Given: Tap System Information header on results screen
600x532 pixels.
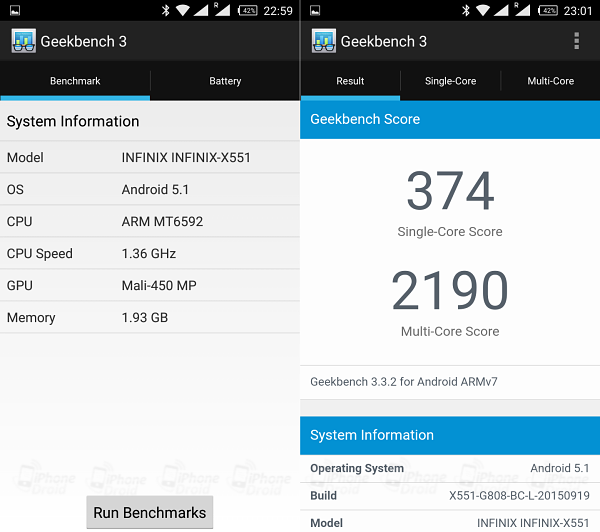Looking at the screenshot, I should point(450,436).
